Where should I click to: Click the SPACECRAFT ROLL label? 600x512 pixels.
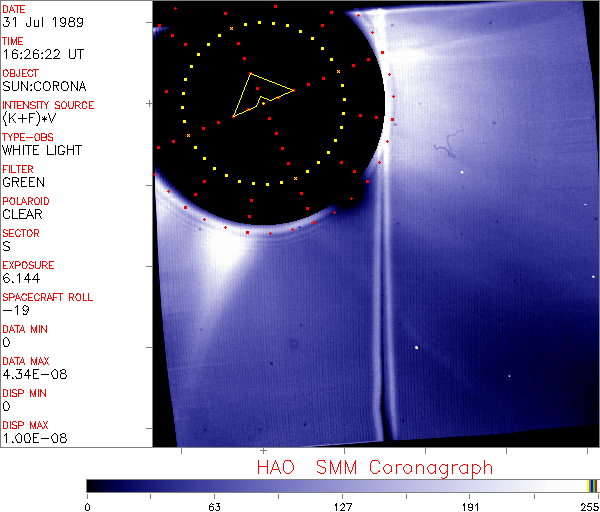[x=48, y=297]
